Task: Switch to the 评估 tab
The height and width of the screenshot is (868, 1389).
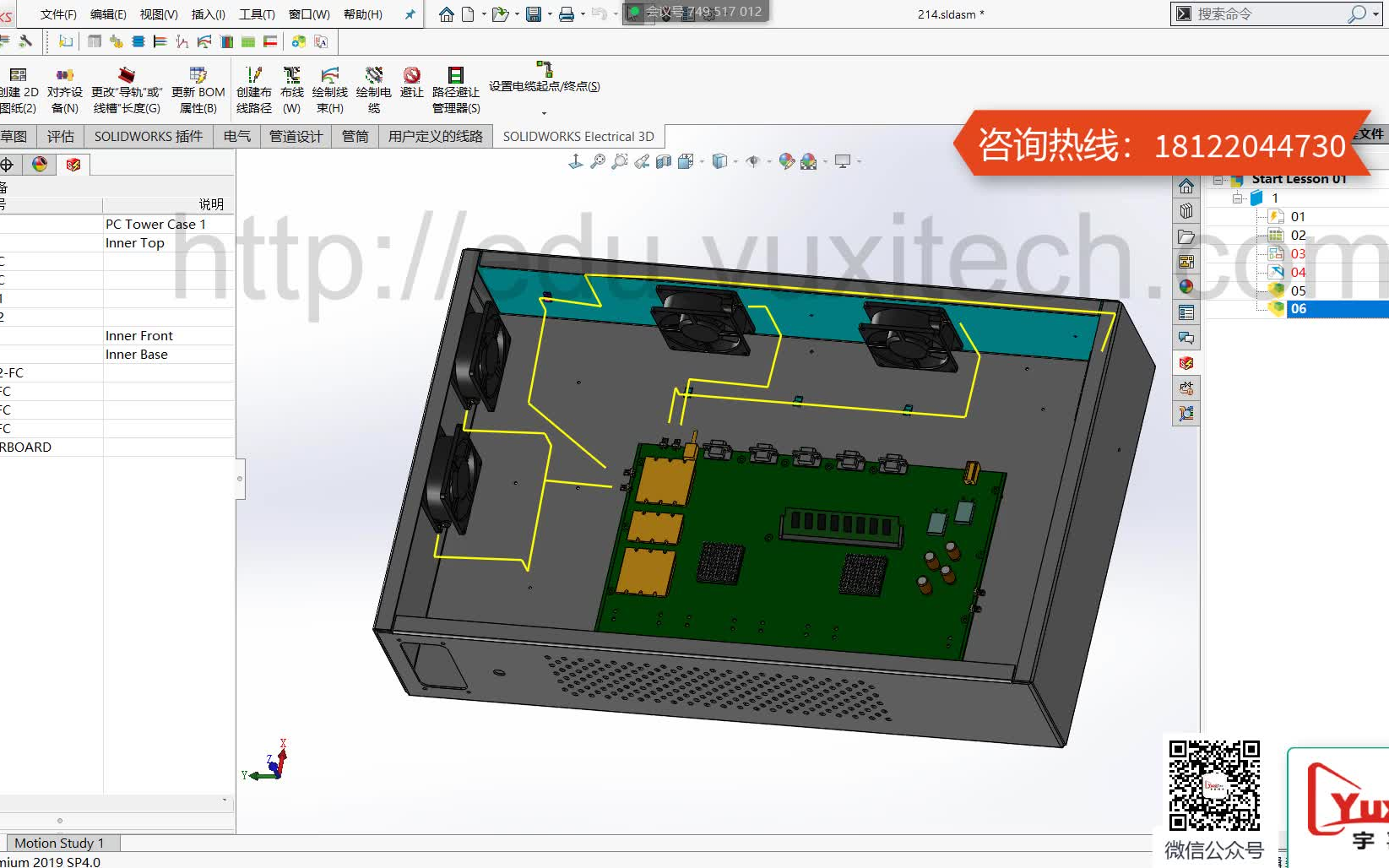Action: coord(61,136)
